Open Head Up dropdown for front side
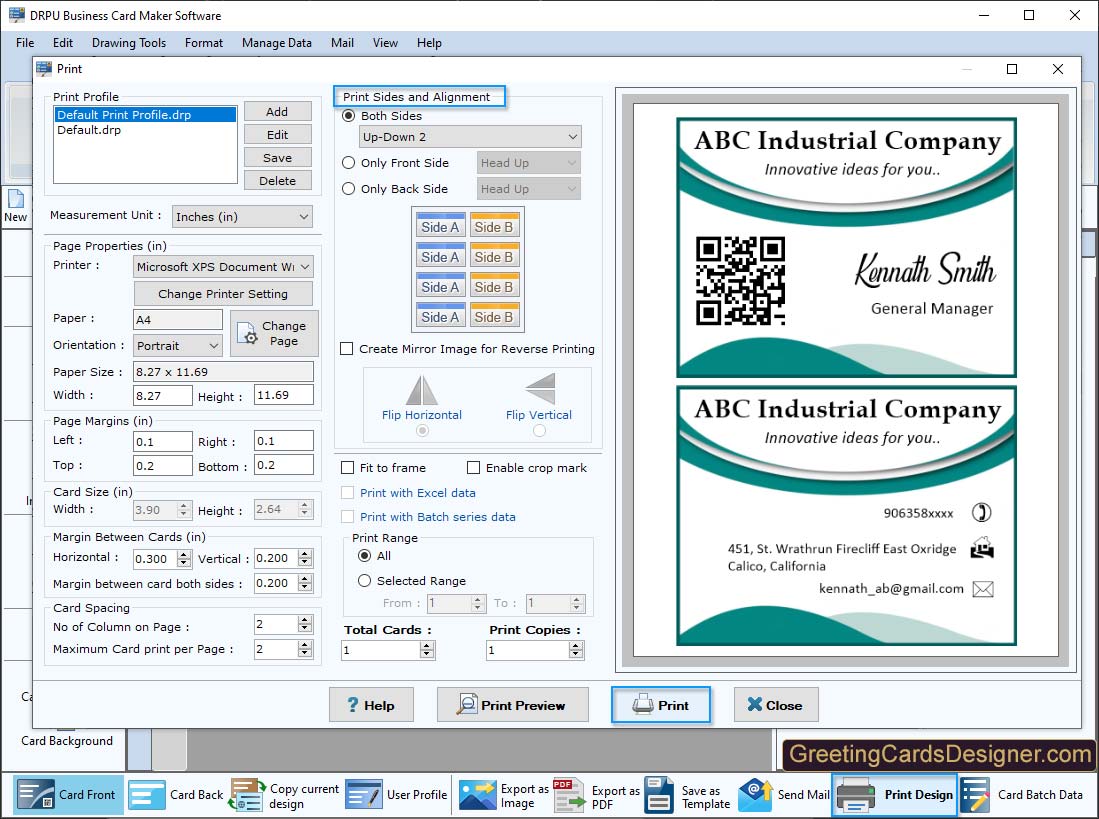Screen dimensions: 1099x819 pyautogui.click(x=528, y=163)
